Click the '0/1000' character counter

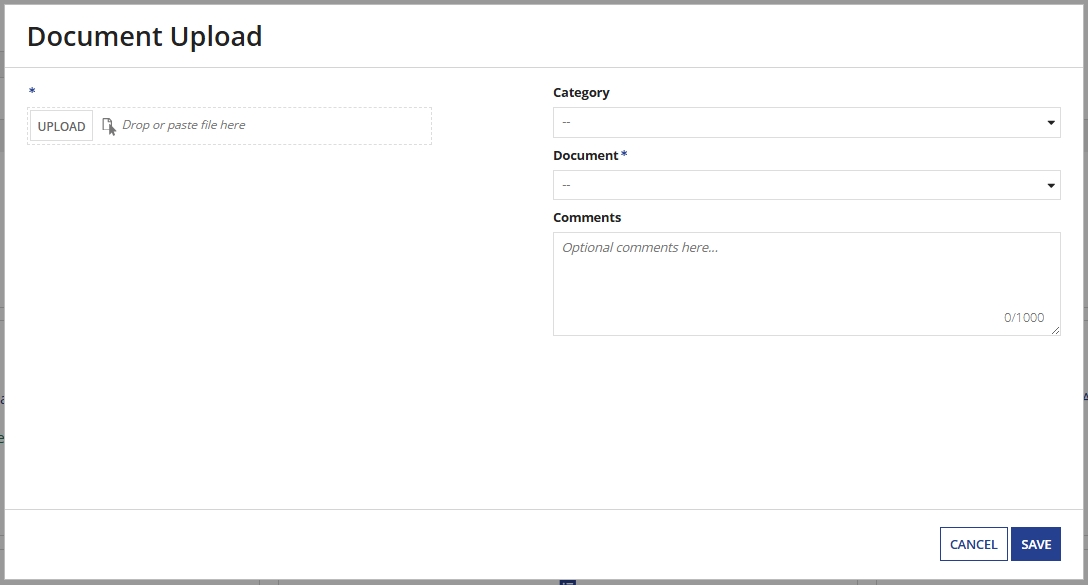coord(1023,317)
